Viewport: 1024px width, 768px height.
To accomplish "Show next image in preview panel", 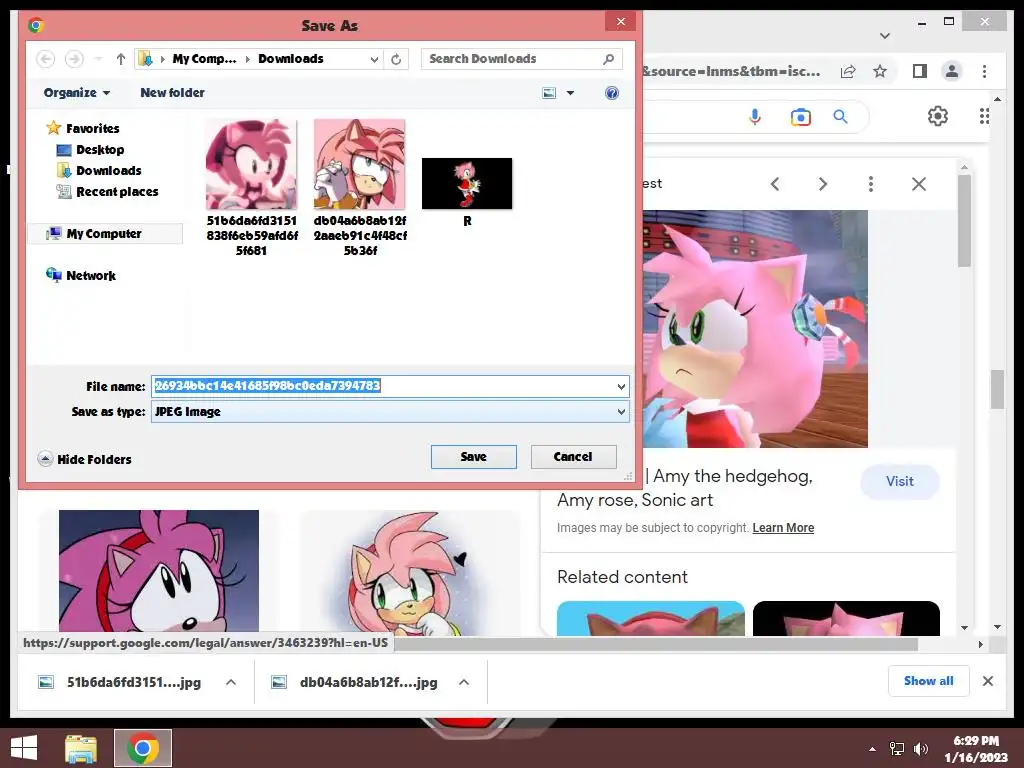I will coord(823,184).
